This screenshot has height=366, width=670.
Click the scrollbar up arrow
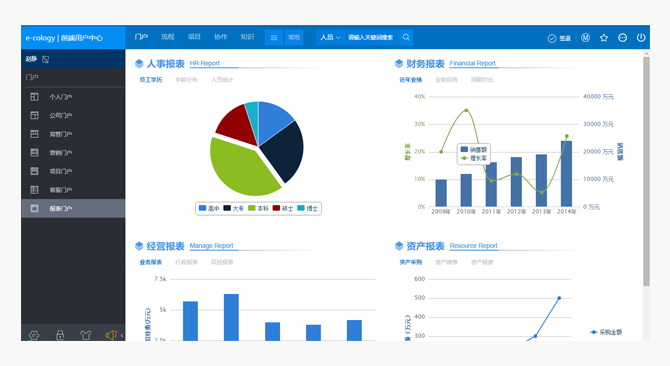pos(646,53)
